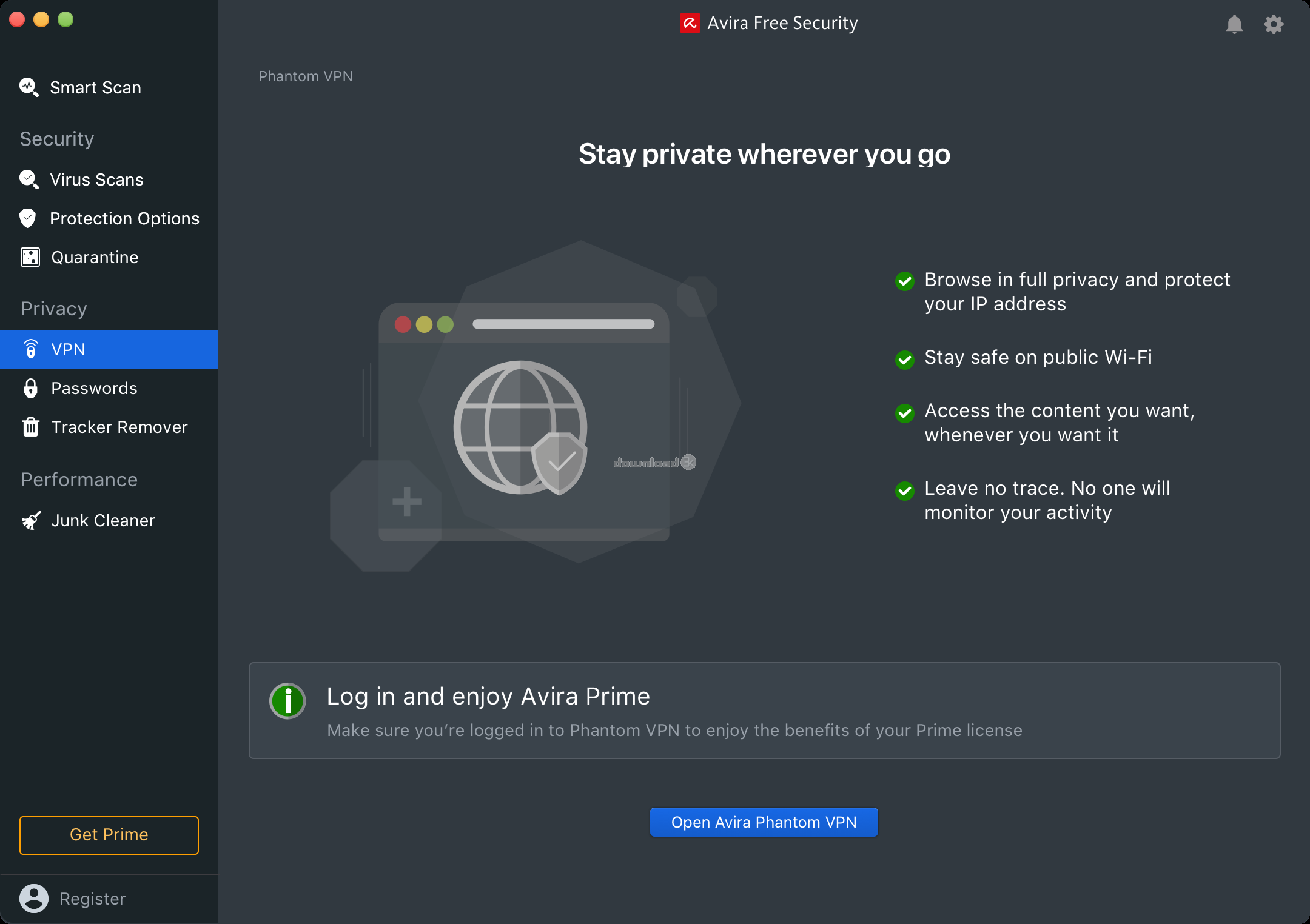Click the Virus Scans sidebar icon
The width and height of the screenshot is (1310, 924).
29,179
